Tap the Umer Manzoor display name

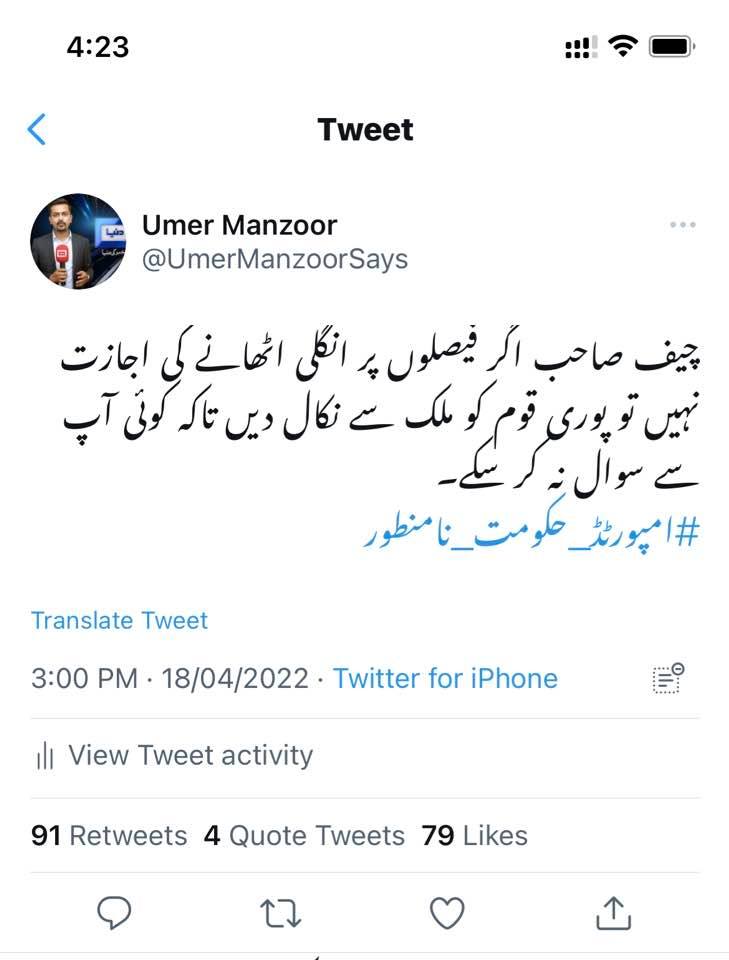[x=239, y=225]
